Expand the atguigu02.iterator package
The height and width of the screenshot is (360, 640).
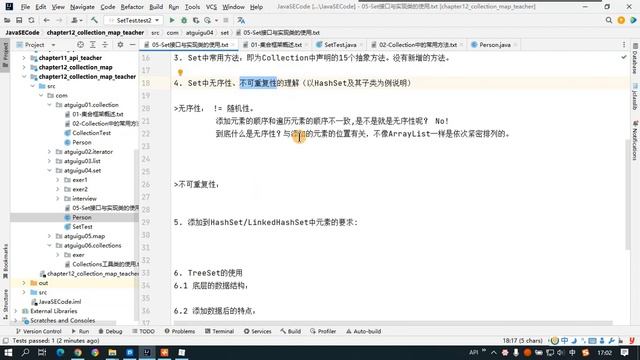49,152
